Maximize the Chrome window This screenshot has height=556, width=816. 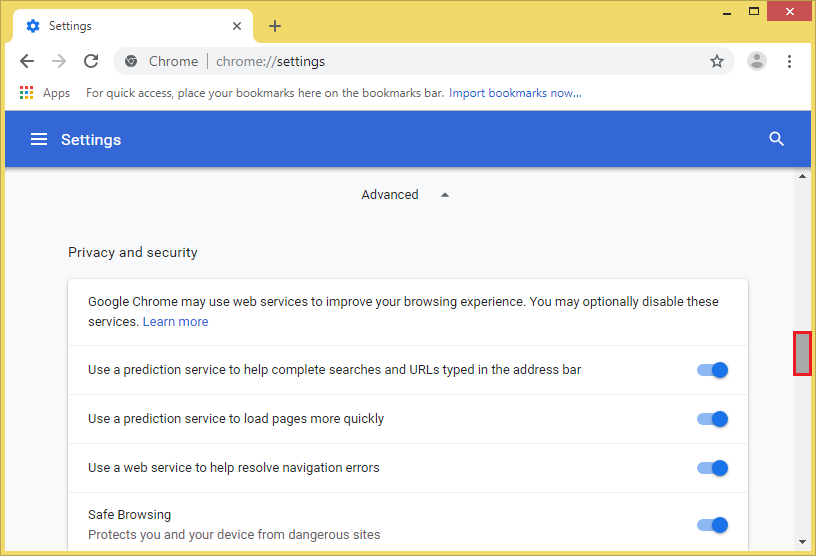click(x=754, y=11)
